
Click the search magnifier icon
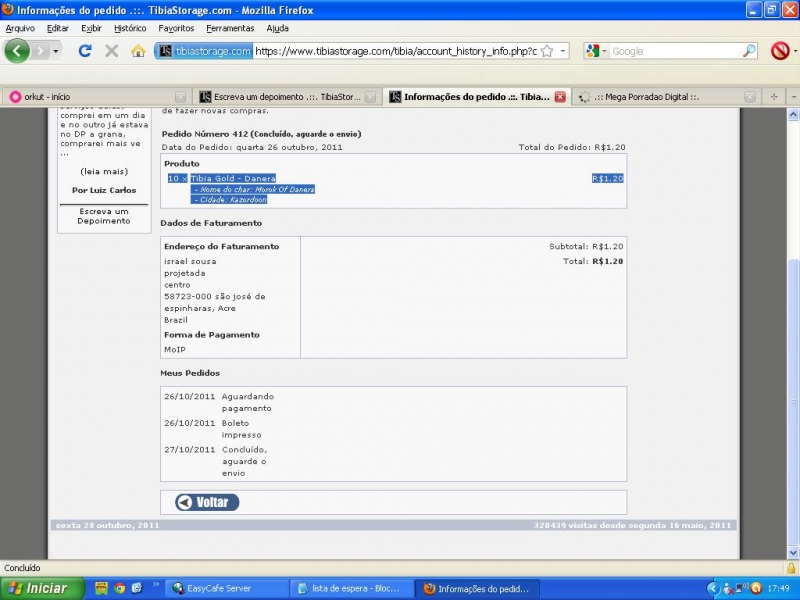coord(749,51)
